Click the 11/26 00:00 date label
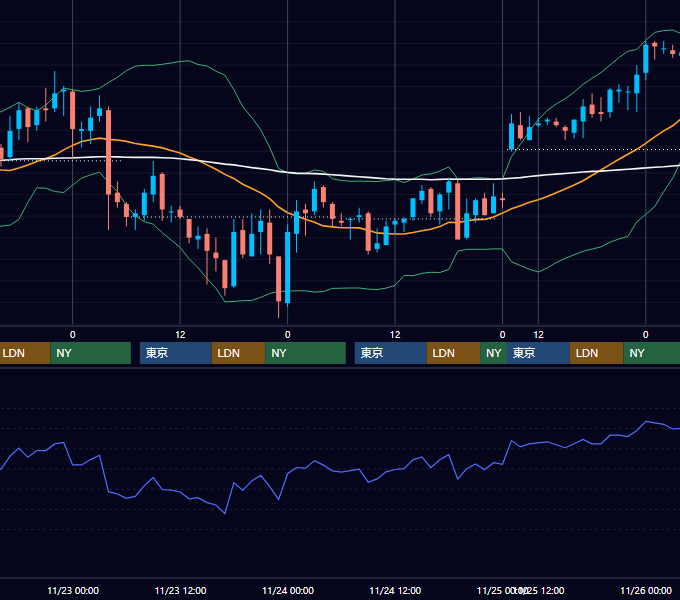Image resolution: width=680 pixels, height=600 pixels. click(646, 590)
